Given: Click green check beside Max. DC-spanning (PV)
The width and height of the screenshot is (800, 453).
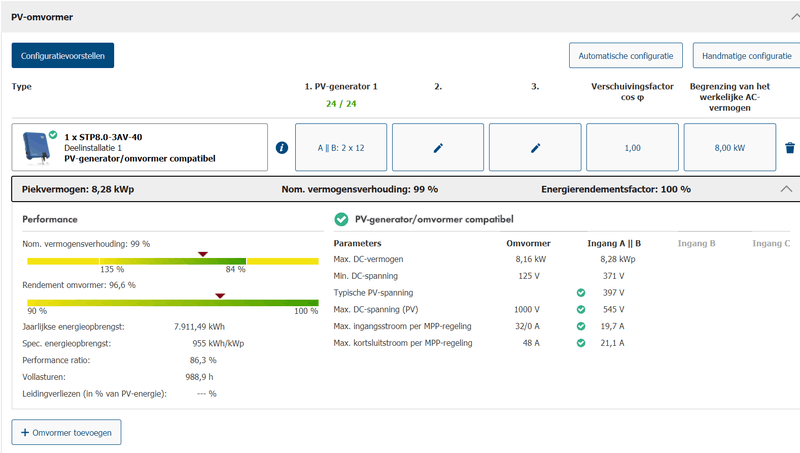Looking at the screenshot, I should [580, 310].
